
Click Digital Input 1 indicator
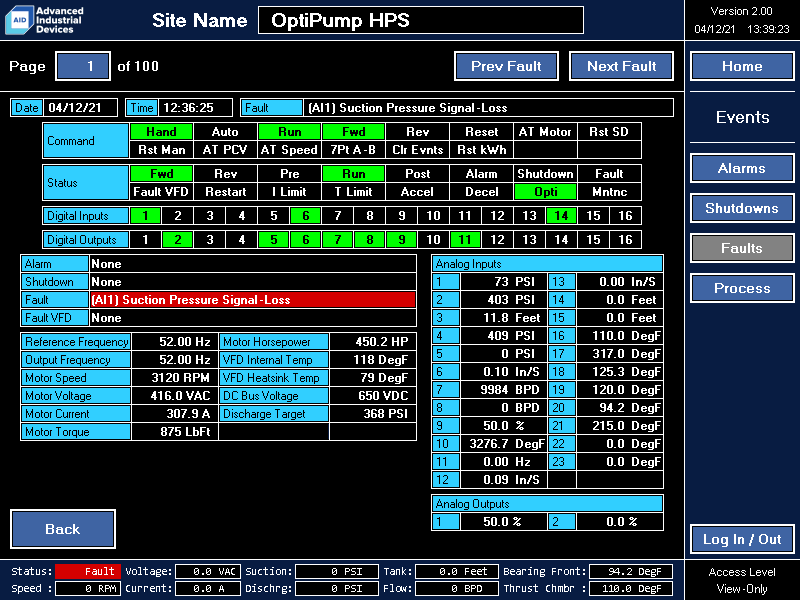146,216
